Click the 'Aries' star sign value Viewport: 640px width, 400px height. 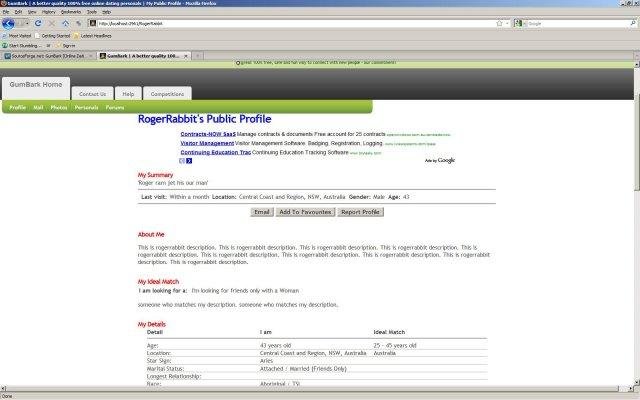point(266,361)
